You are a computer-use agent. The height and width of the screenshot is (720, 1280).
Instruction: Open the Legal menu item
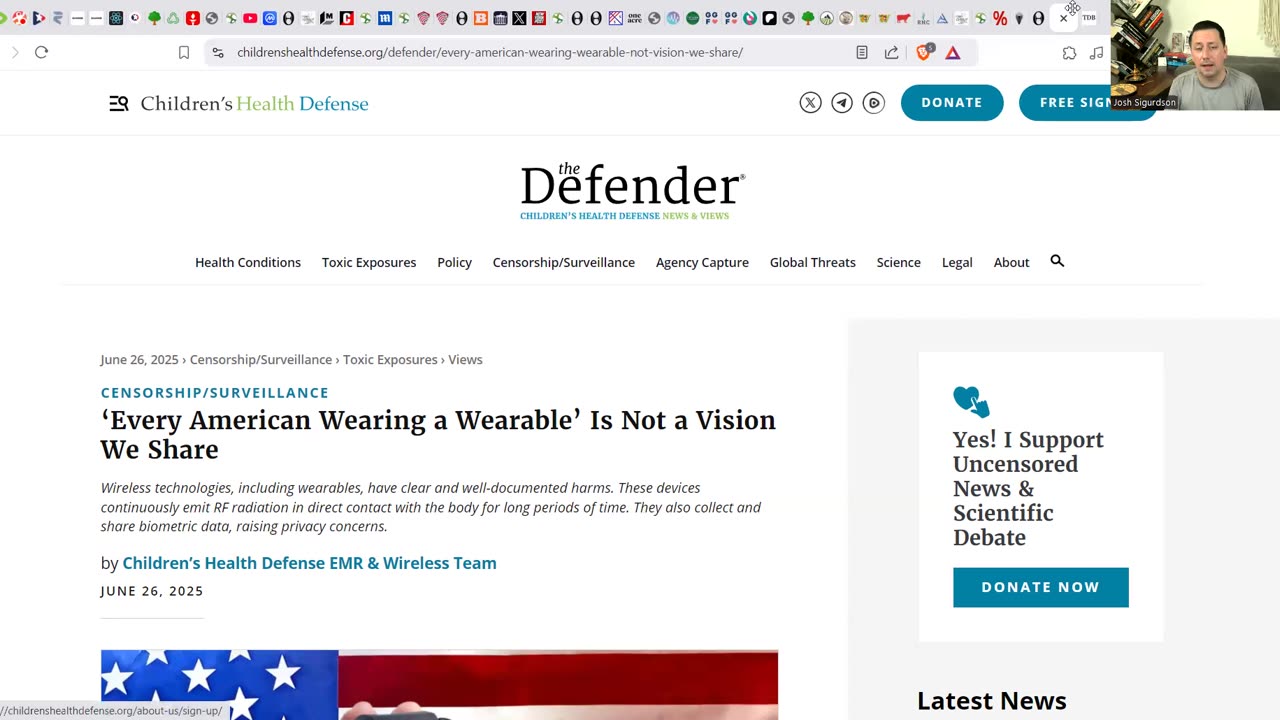[957, 262]
